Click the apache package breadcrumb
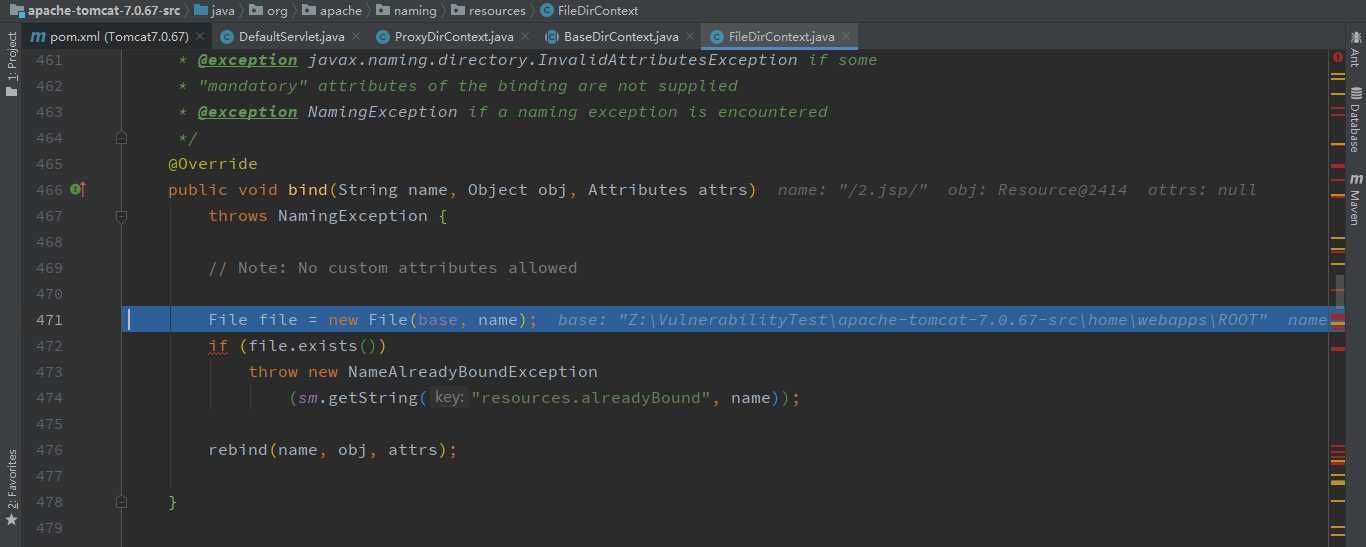The image size is (1366, 547). (331, 10)
